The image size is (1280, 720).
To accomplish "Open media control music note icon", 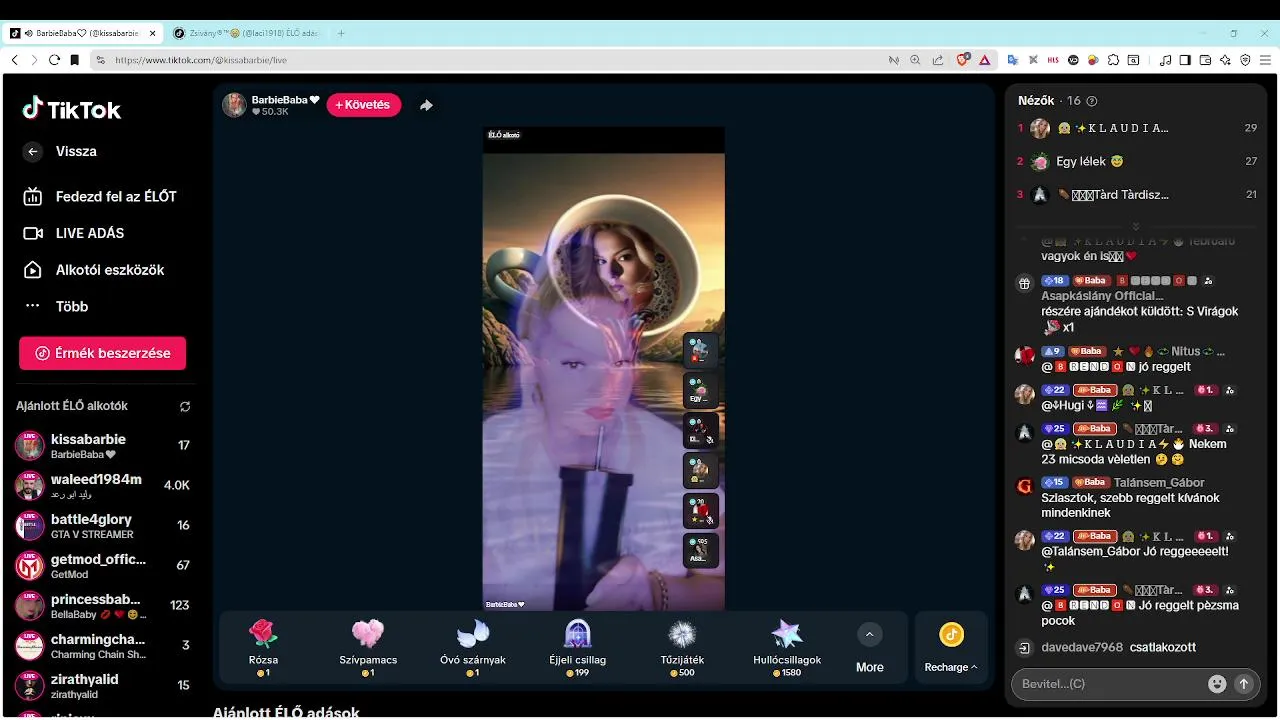I will click(x=1165, y=60).
